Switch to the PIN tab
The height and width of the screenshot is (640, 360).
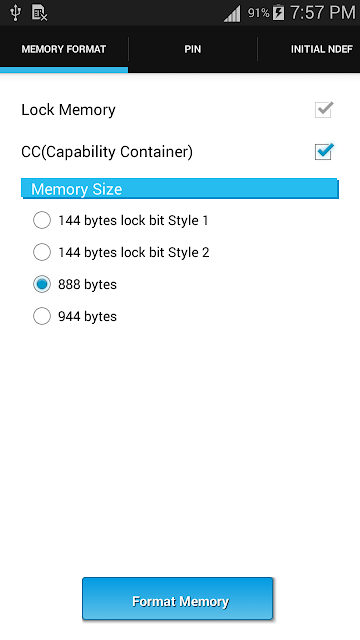coord(193,49)
